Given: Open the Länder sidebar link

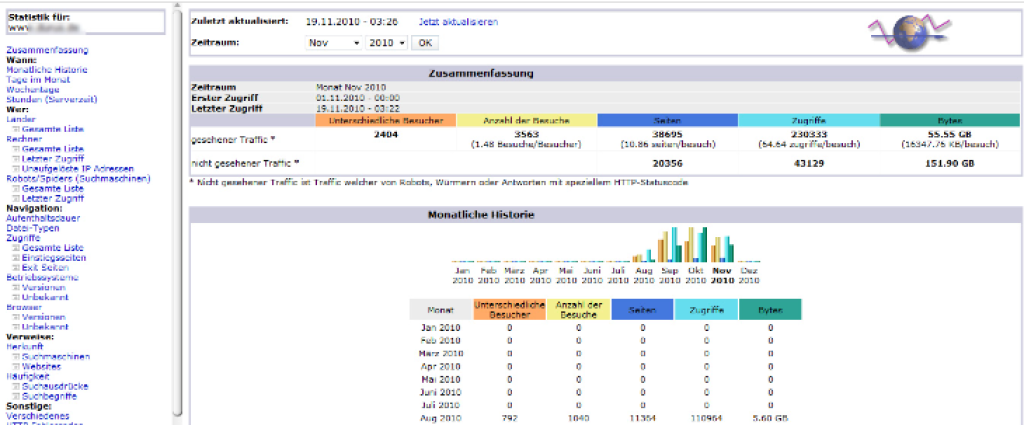Looking at the screenshot, I should pos(21,119).
